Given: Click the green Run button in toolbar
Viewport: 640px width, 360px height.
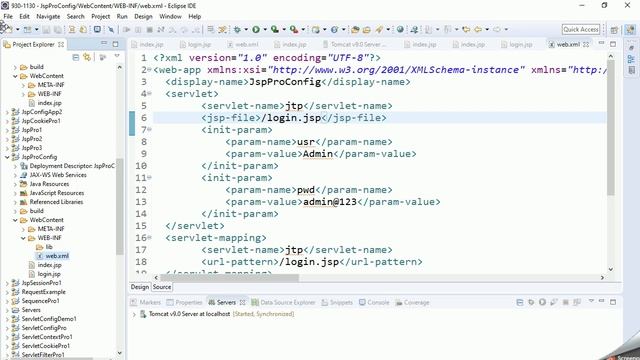Looking at the screenshot, I should (256, 29).
